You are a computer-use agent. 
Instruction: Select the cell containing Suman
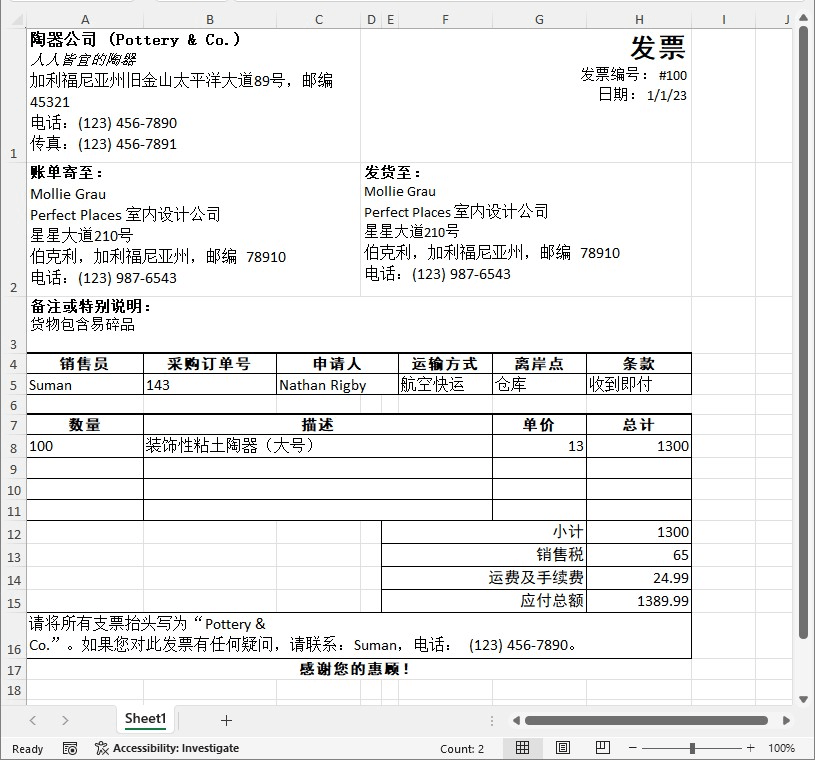point(85,385)
